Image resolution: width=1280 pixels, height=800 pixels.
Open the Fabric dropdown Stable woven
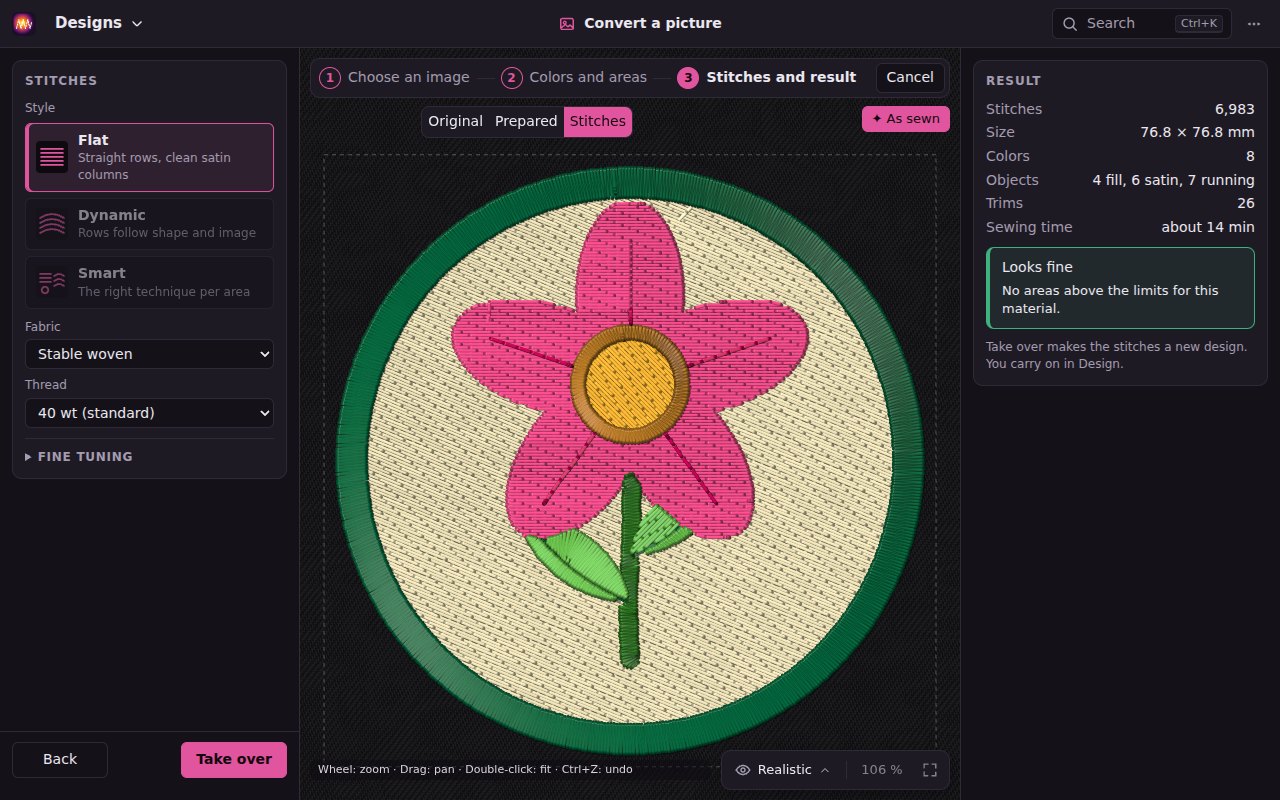point(149,354)
